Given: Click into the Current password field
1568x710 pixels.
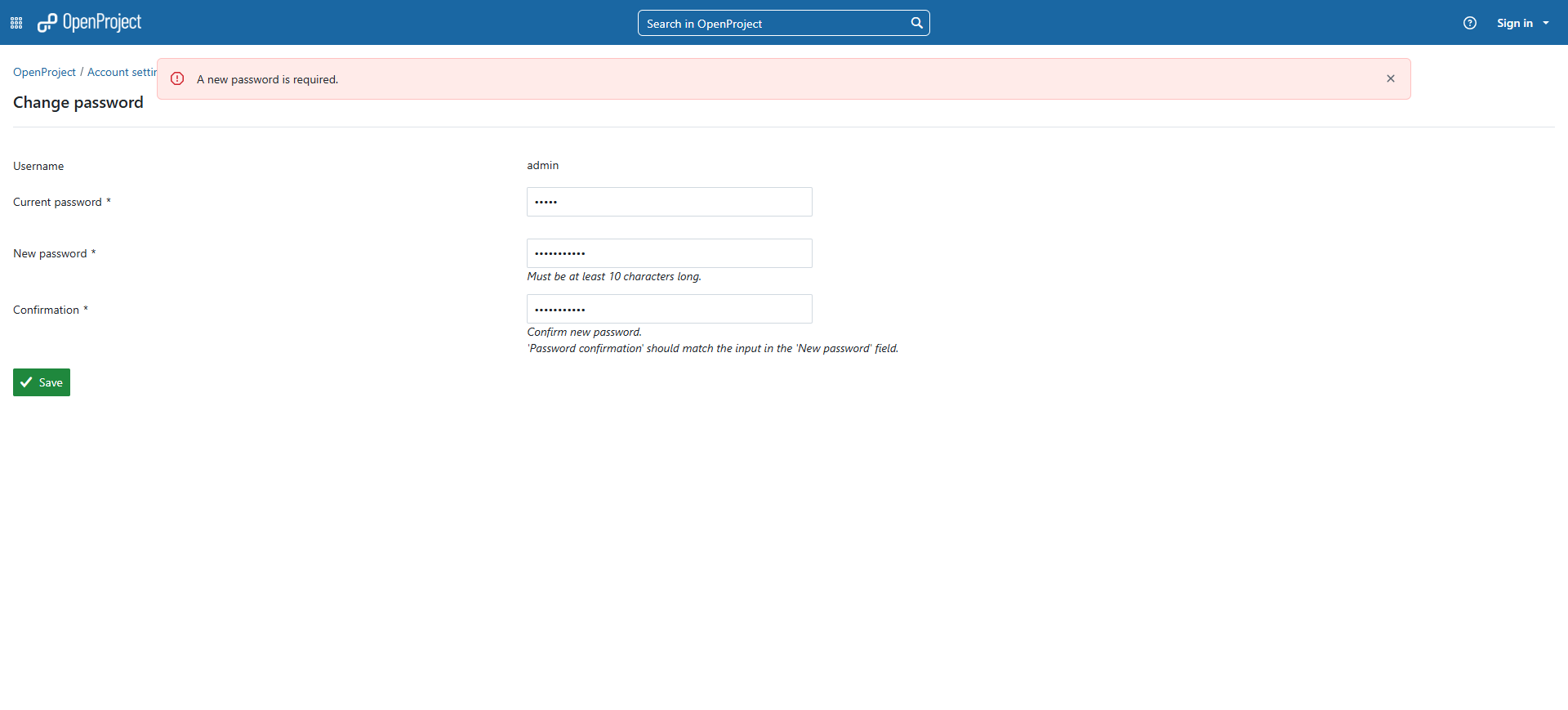Looking at the screenshot, I should tap(669, 202).
